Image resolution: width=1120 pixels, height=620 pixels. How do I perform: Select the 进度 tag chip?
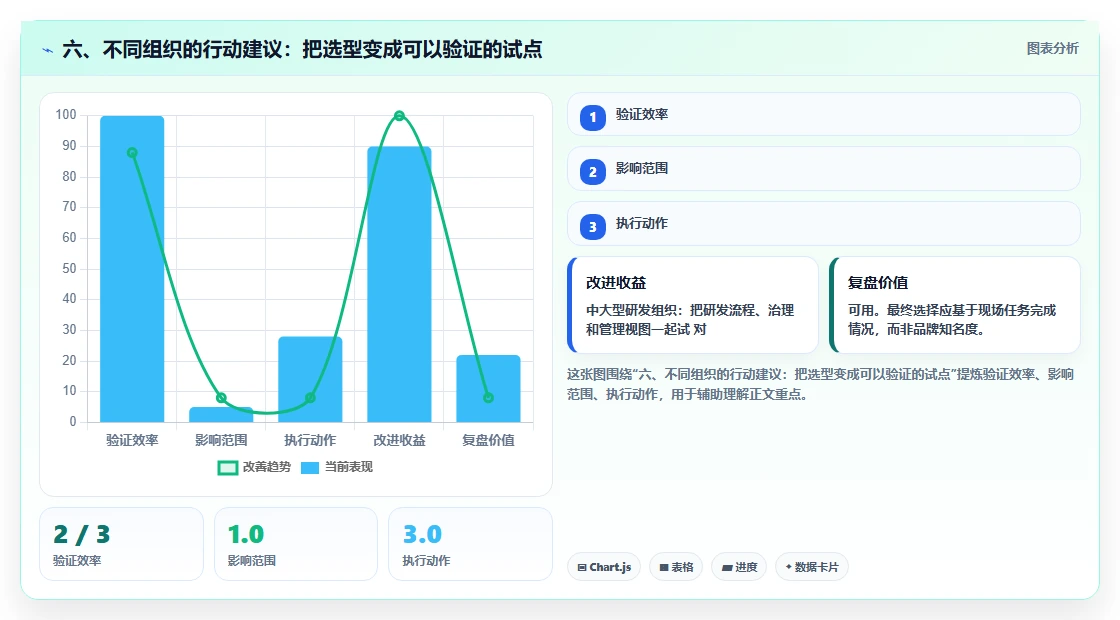[x=739, y=567]
